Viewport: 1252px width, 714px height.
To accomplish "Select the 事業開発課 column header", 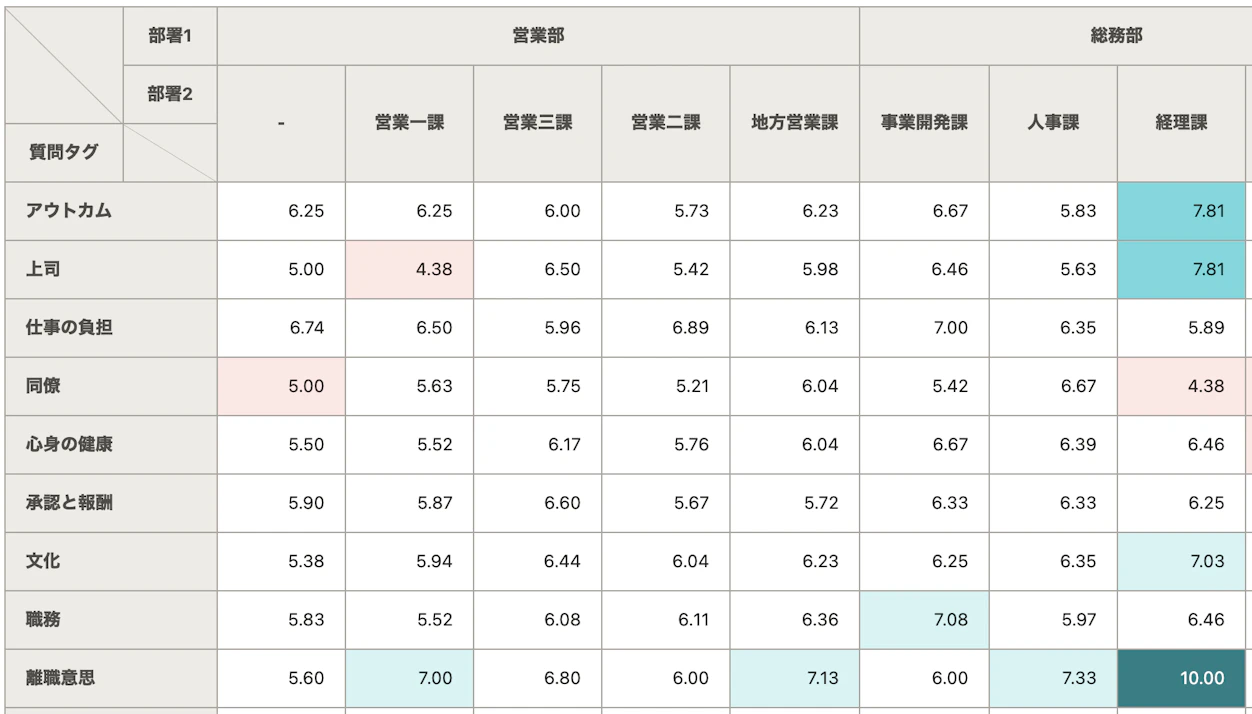I will tap(924, 123).
